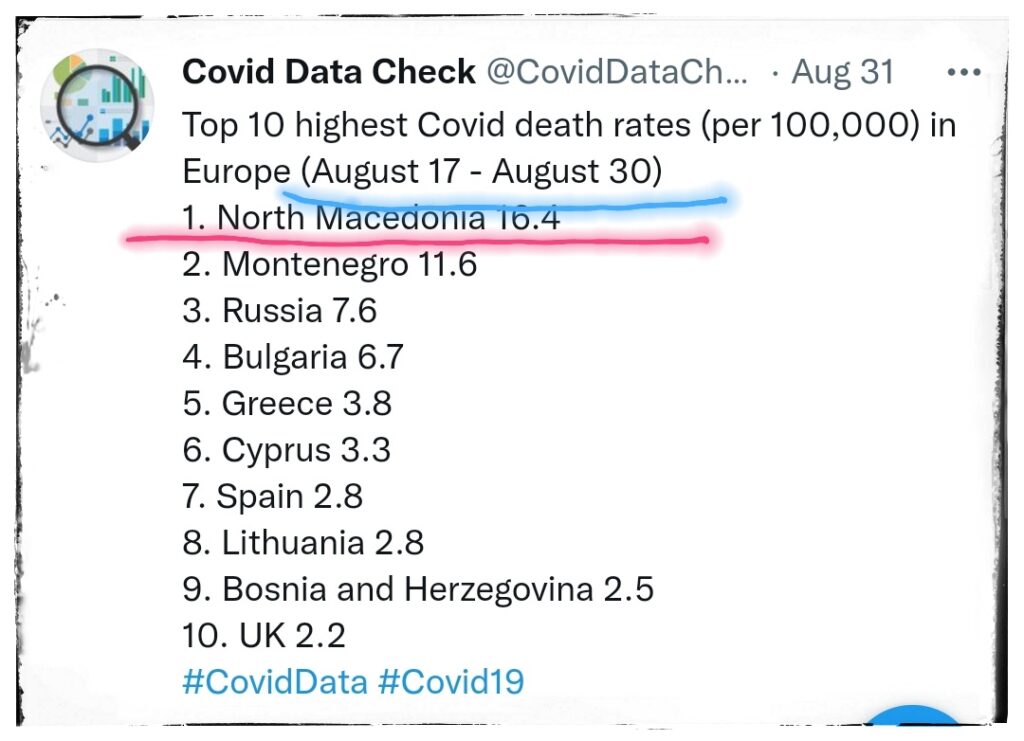Click the '1. North Macedonia 16.4' line
The width and height of the screenshot is (1024, 741).
[x=371, y=218]
